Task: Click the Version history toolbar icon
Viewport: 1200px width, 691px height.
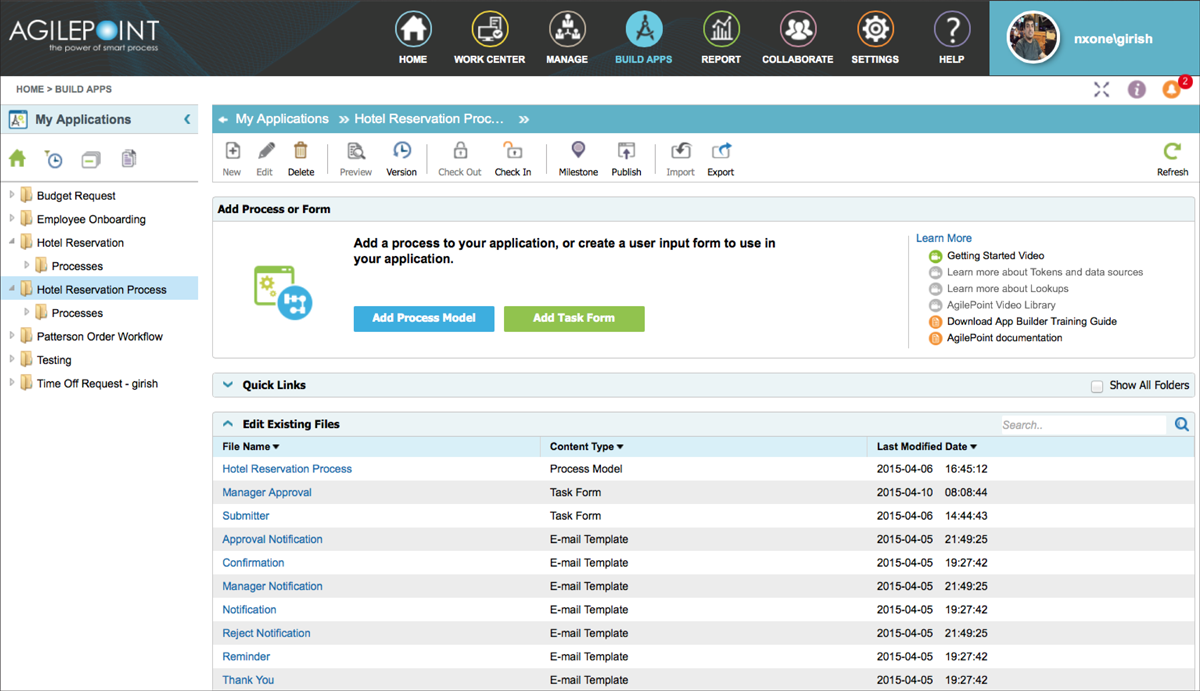Action: (401, 158)
